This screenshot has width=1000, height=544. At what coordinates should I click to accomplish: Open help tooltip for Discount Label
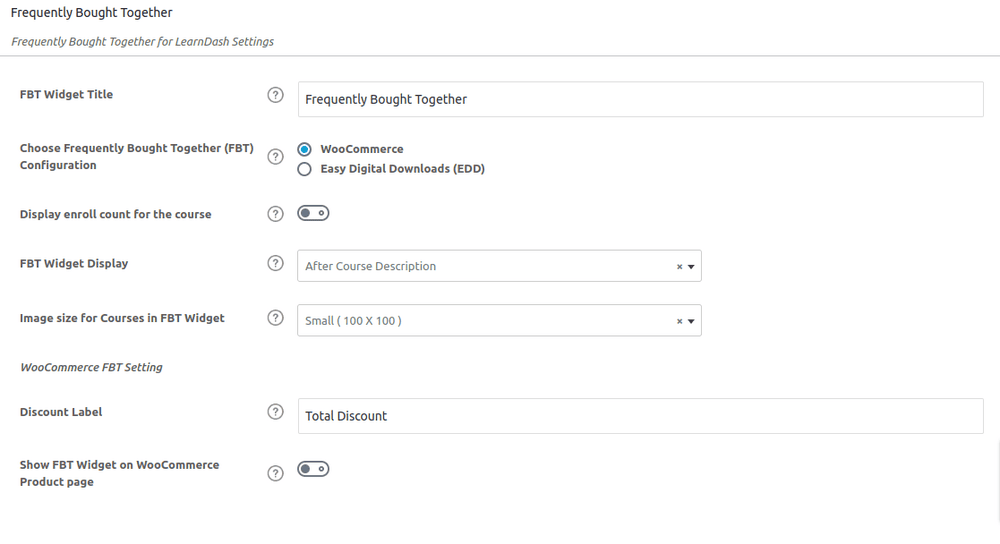click(x=275, y=412)
